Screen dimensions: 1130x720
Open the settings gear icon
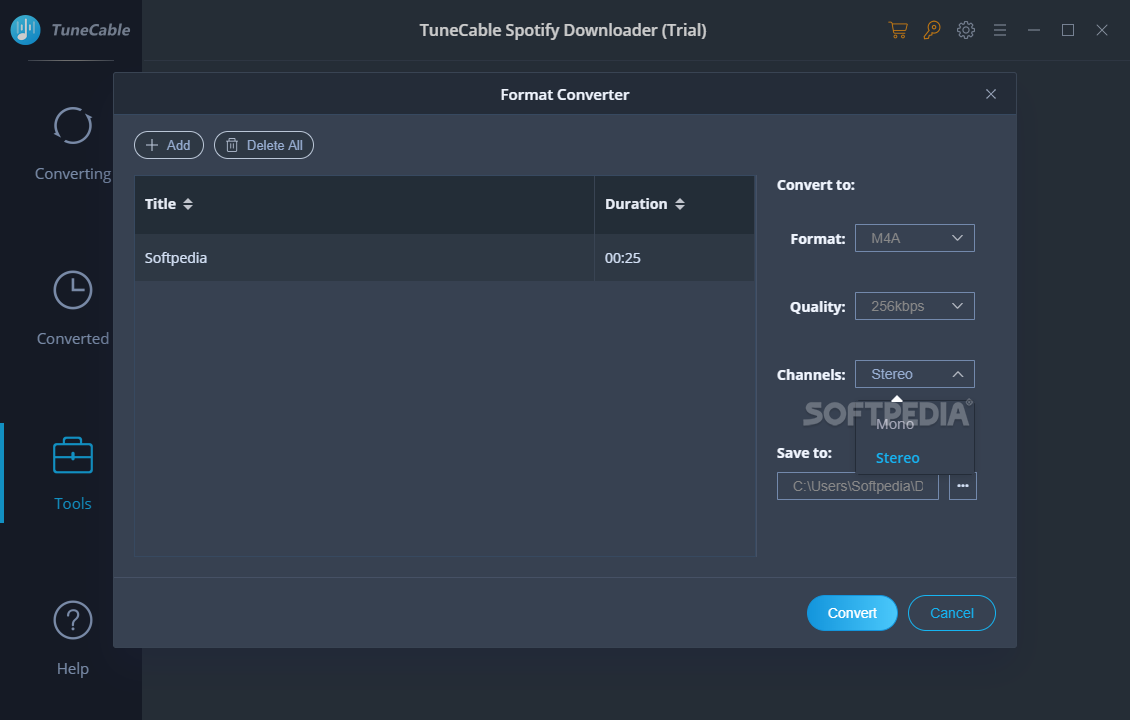(966, 30)
